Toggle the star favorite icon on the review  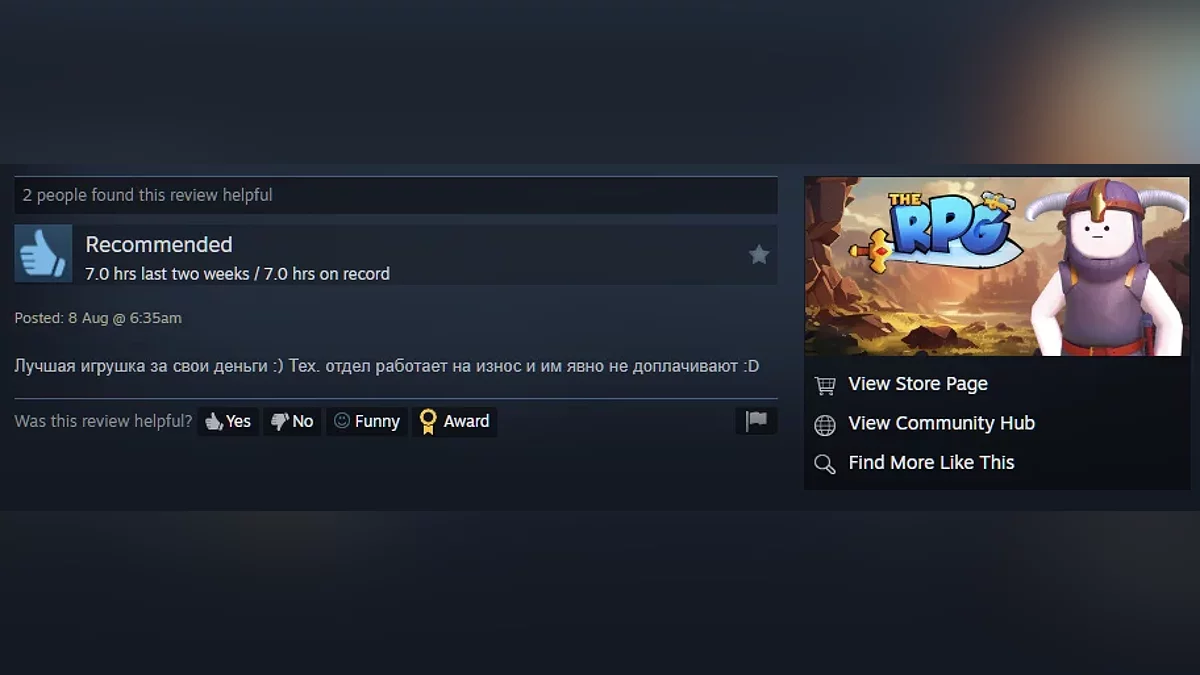pyautogui.click(x=759, y=255)
